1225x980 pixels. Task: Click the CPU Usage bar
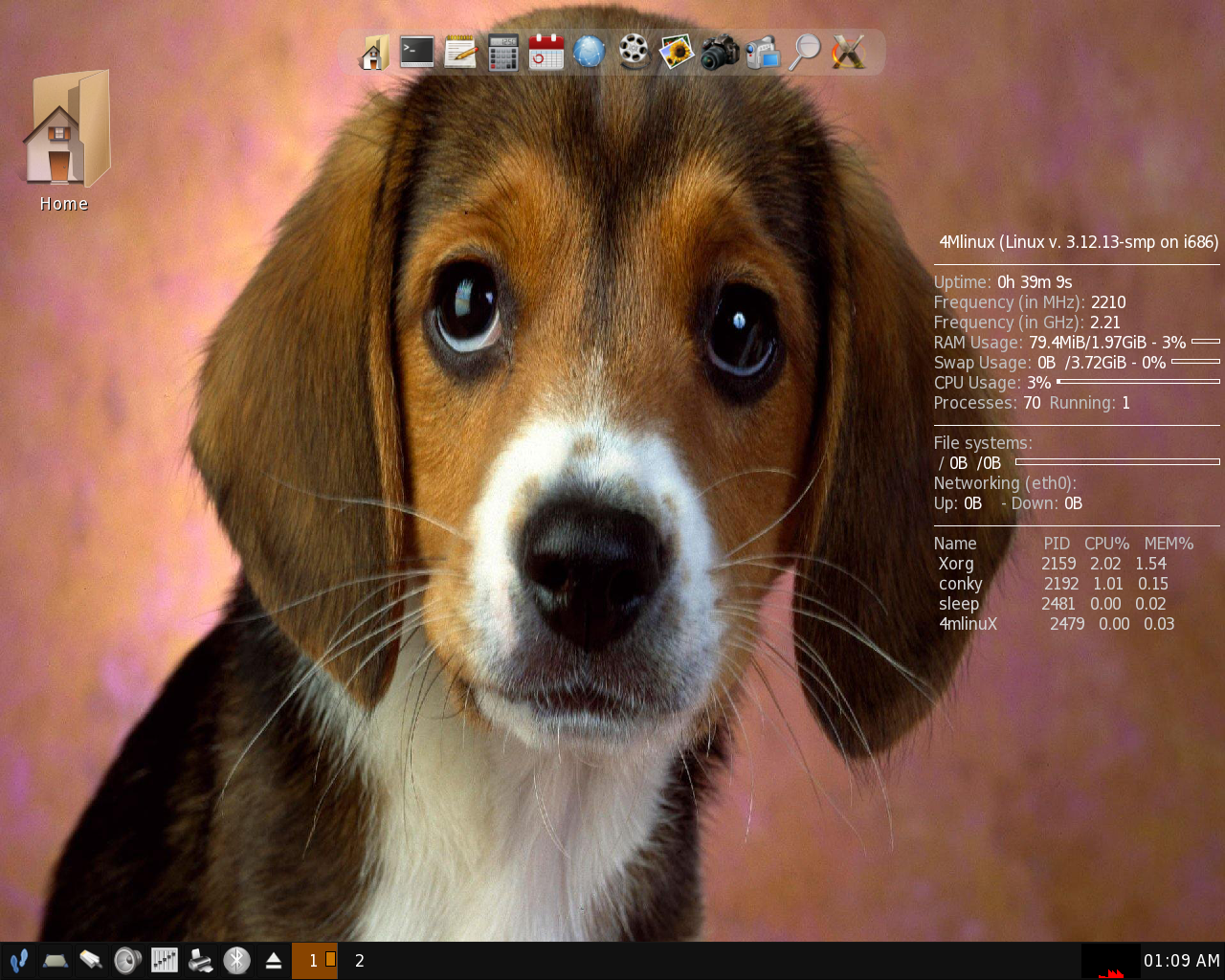[1138, 382]
